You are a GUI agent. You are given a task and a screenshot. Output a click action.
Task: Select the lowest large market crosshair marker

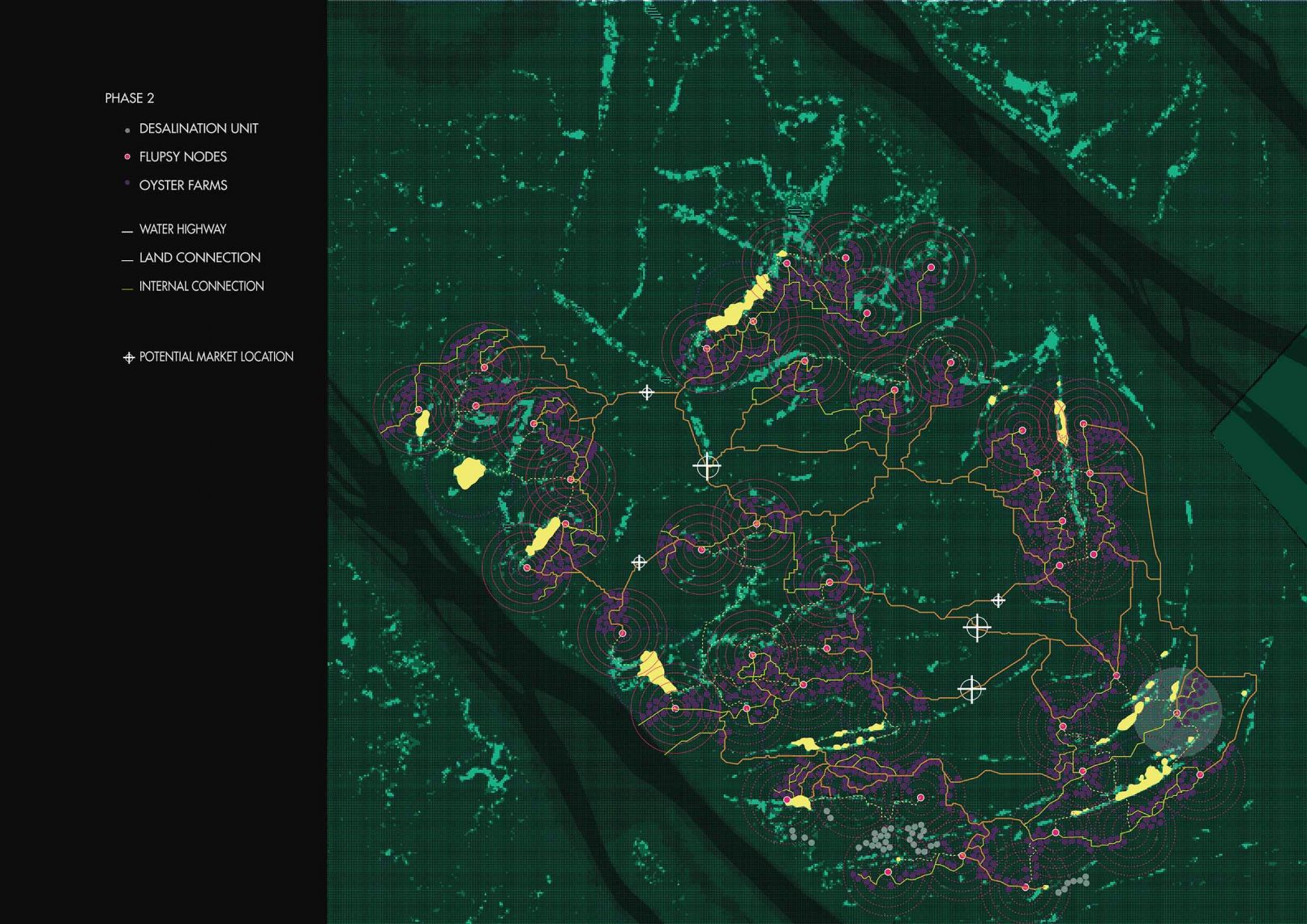[971, 689]
